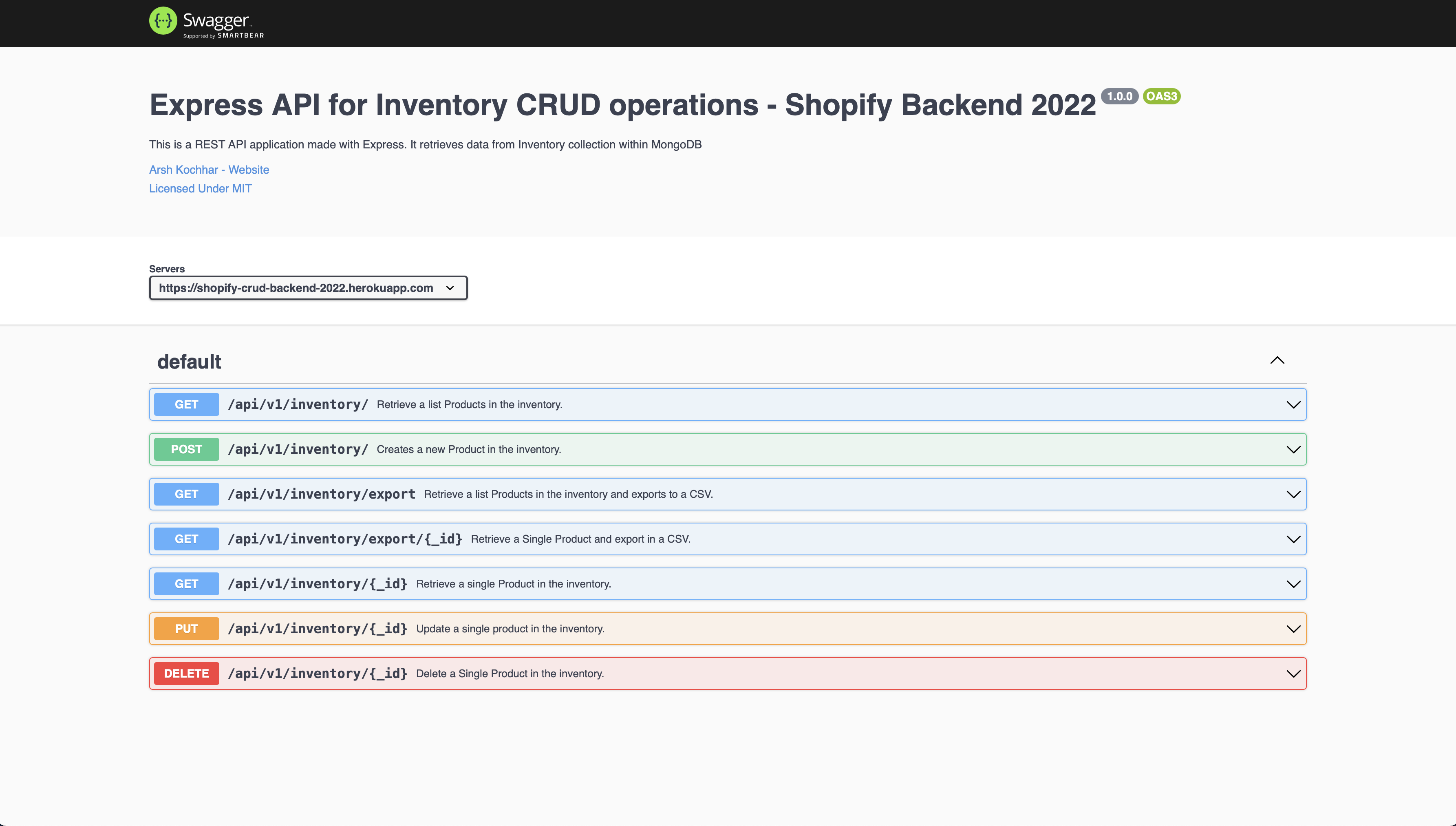Screen dimensions: 1456x826
Task: Expand the GET /api/v1/inventory/{_id} row chevron
Action: click(x=1293, y=584)
